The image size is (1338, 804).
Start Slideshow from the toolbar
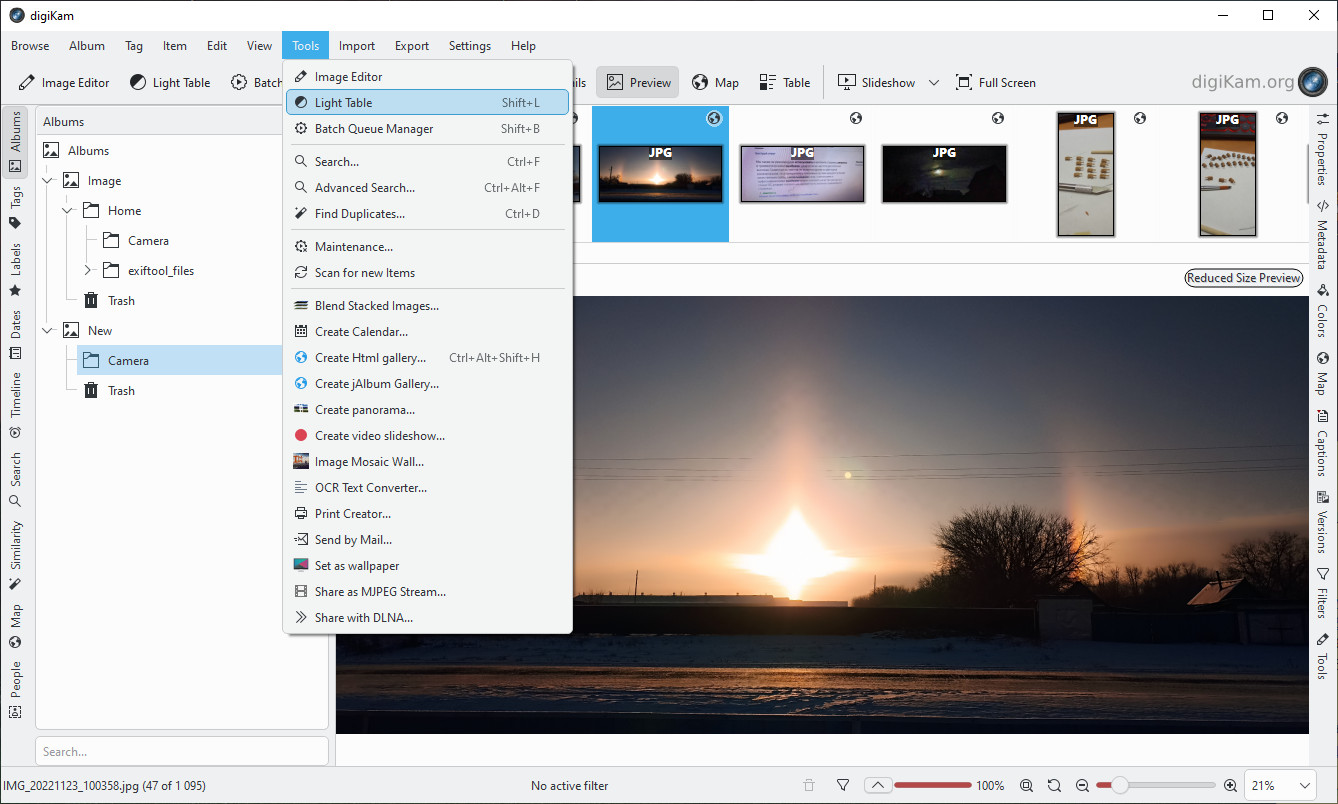click(x=877, y=83)
